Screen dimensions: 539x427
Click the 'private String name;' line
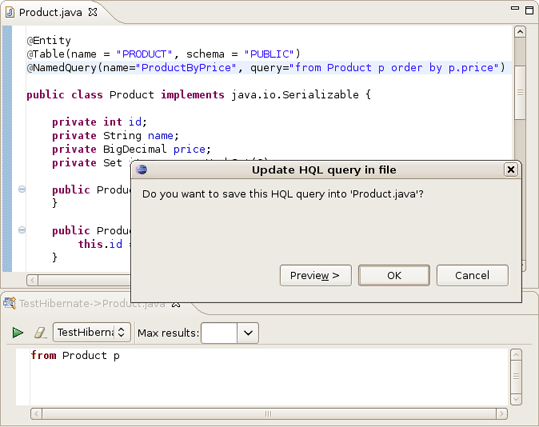coord(116,135)
